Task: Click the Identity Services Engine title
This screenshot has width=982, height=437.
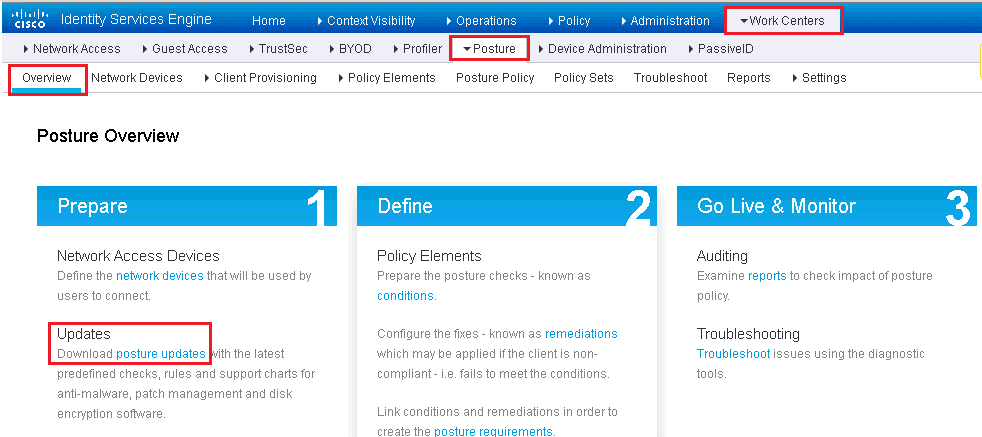Action: click(x=136, y=19)
